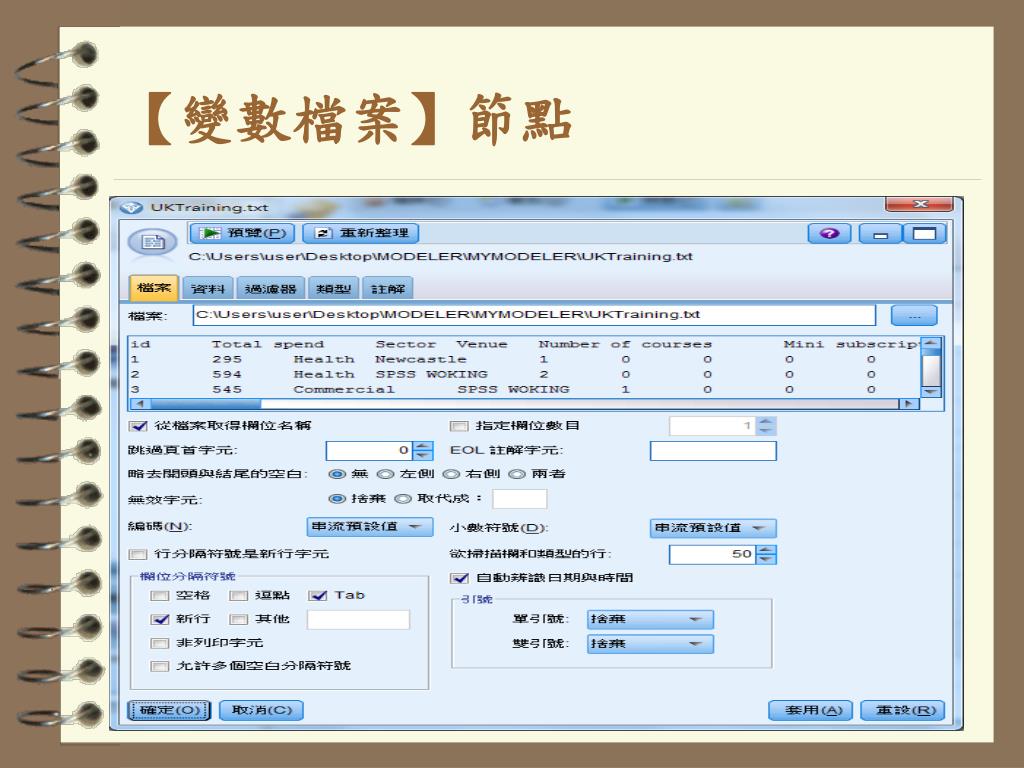
Task: Open the 小數符號(D) dropdown
Action: point(713,528)
